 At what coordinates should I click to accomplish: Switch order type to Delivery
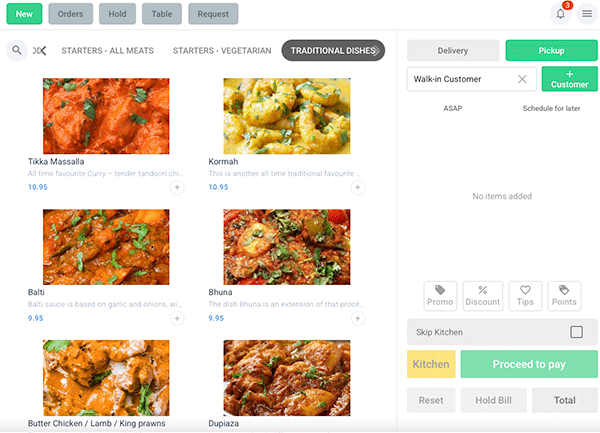[x=452, y=50]
